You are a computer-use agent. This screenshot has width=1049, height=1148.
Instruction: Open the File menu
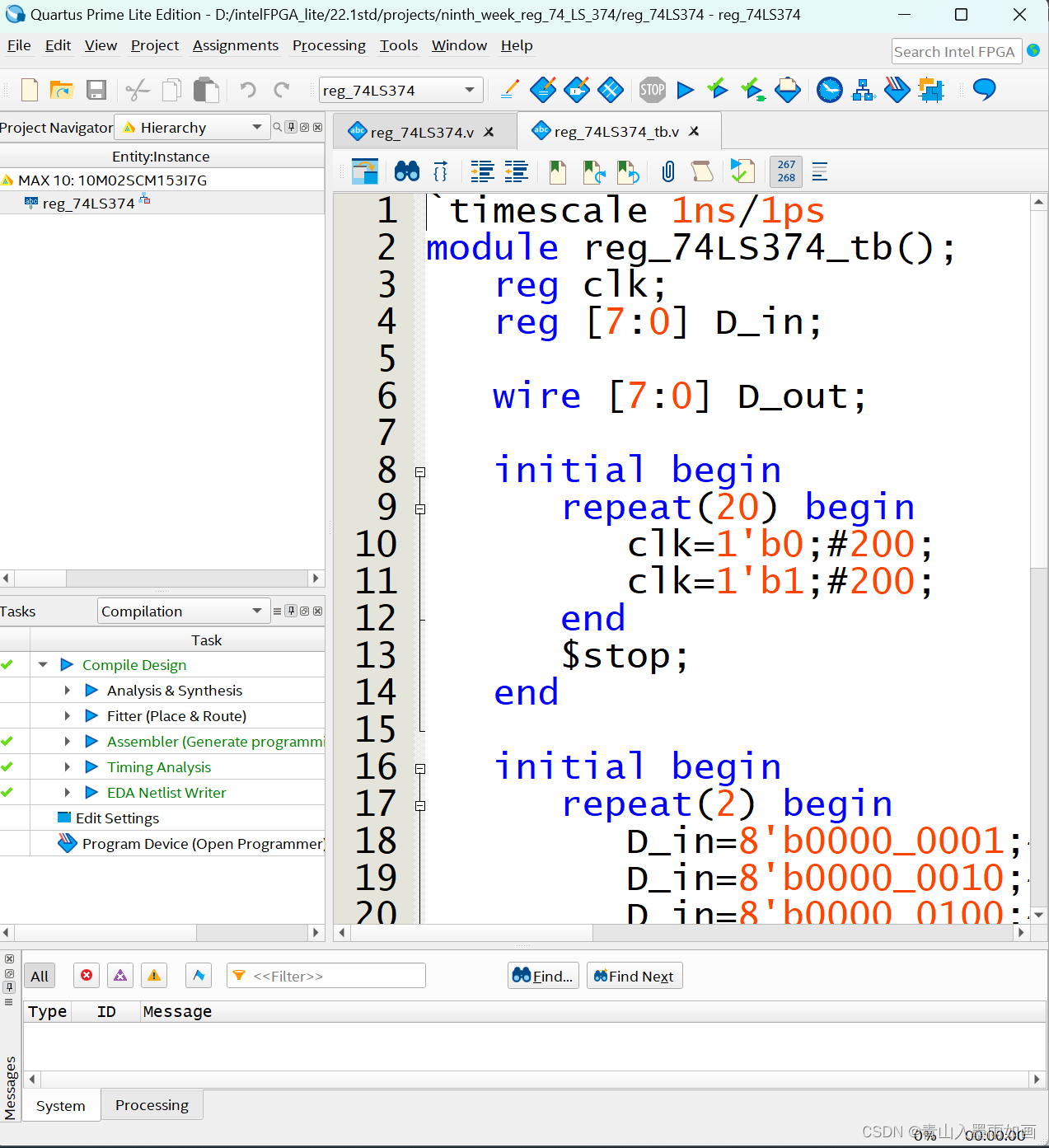(19, 45)
